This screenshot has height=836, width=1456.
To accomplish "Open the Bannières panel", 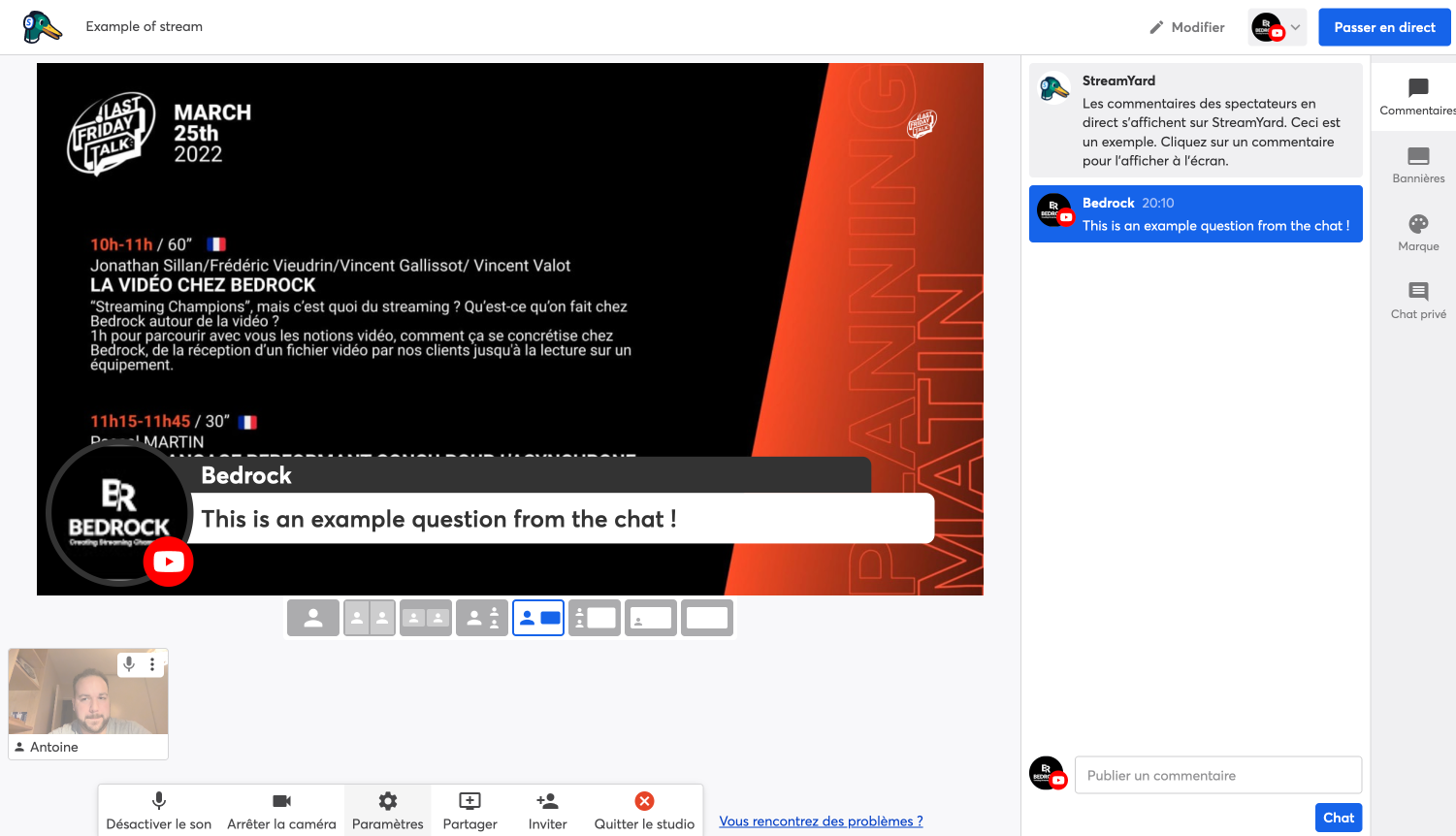I will (1417, 164).
